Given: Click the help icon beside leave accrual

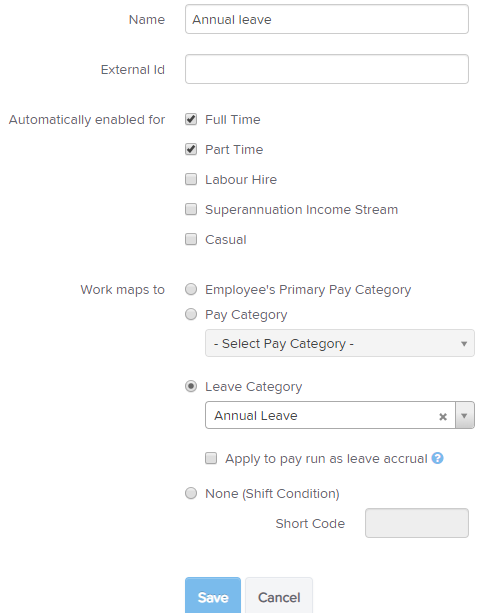Looking at the screenshot, I should pyautogui.click(x=437, y=458).
